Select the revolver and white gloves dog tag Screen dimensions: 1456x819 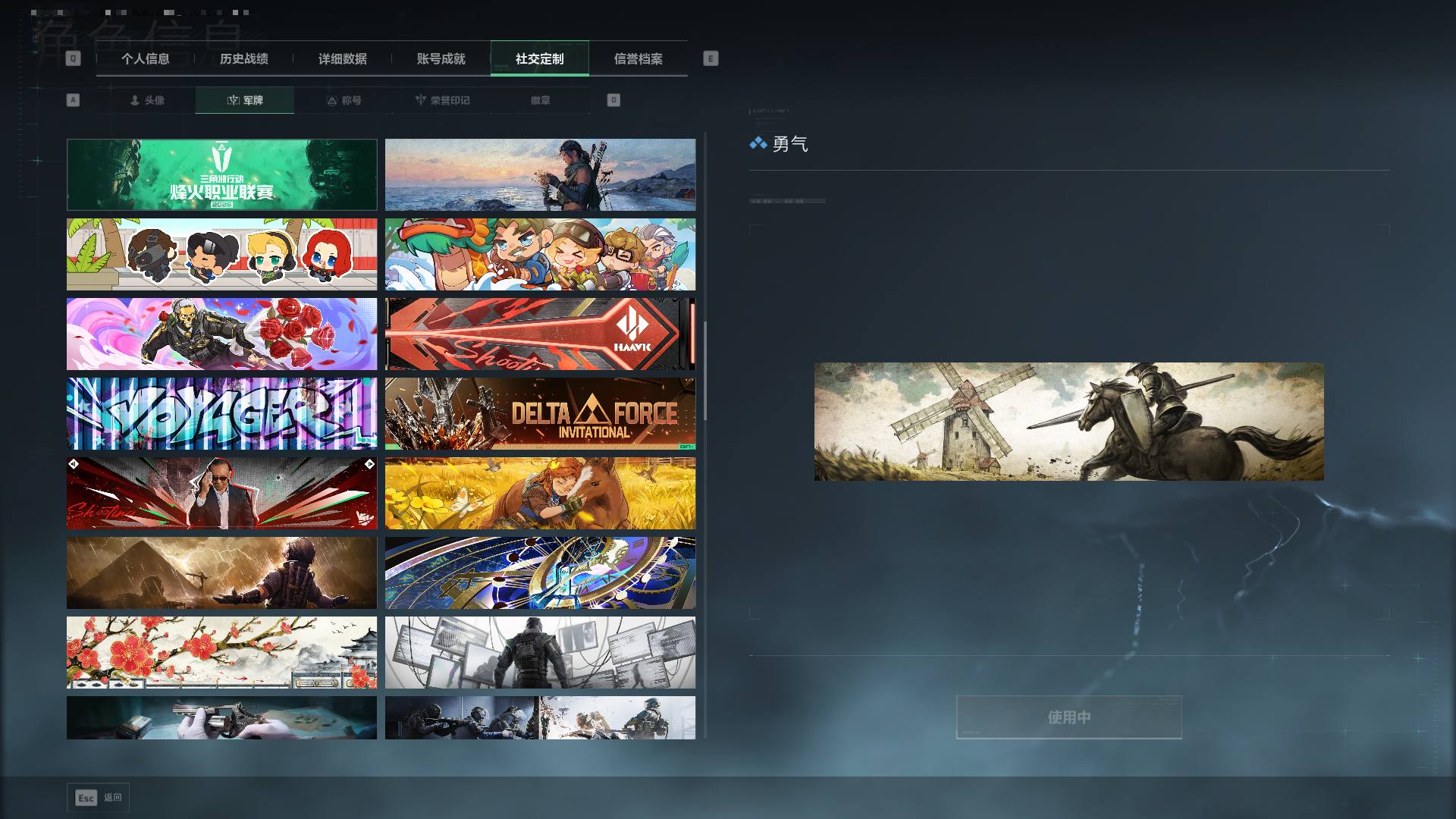(221, 717)
